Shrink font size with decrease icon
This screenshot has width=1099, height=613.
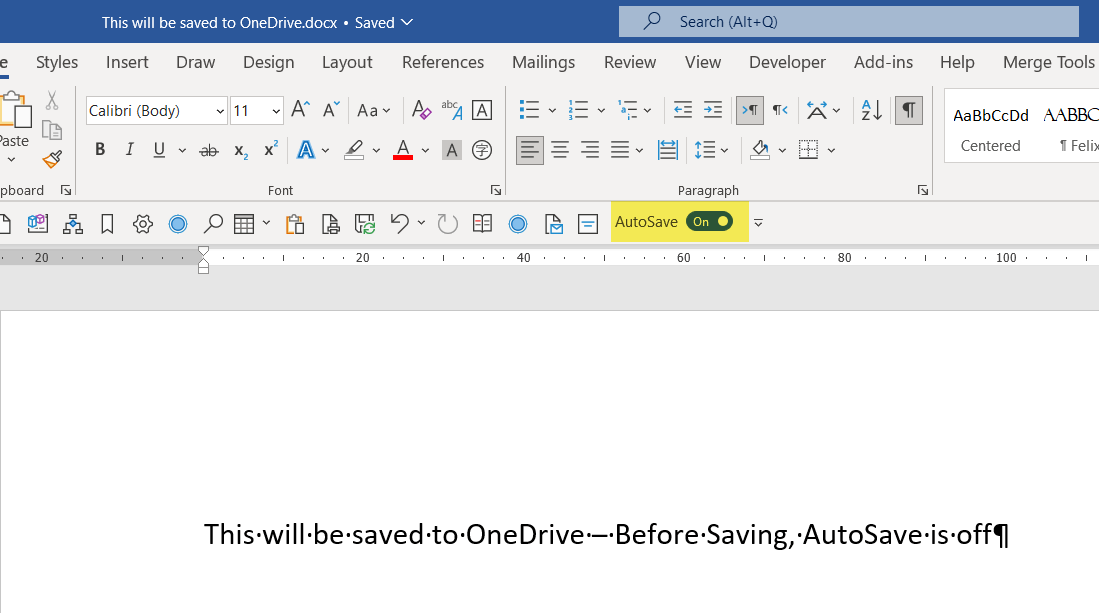(331, 110)
